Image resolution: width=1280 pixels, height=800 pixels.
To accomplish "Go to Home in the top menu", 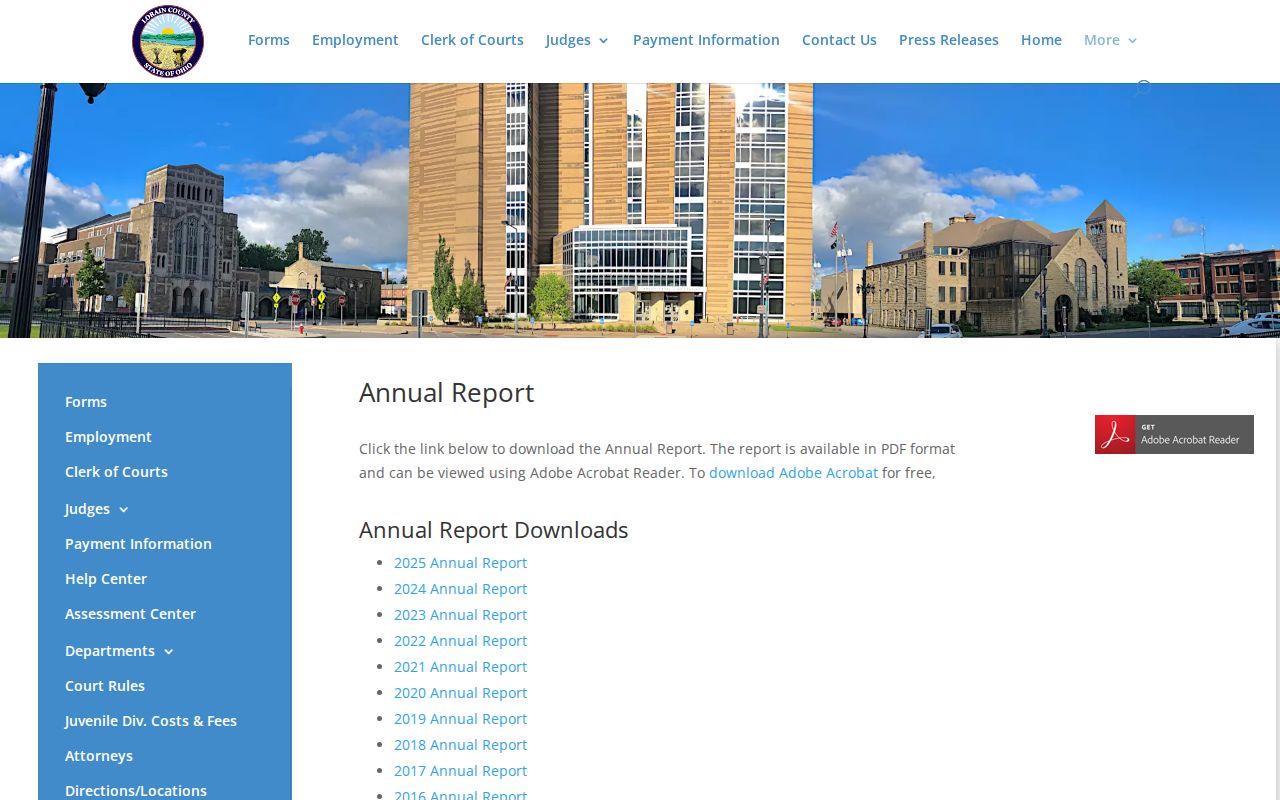I will pos(1041,40).
